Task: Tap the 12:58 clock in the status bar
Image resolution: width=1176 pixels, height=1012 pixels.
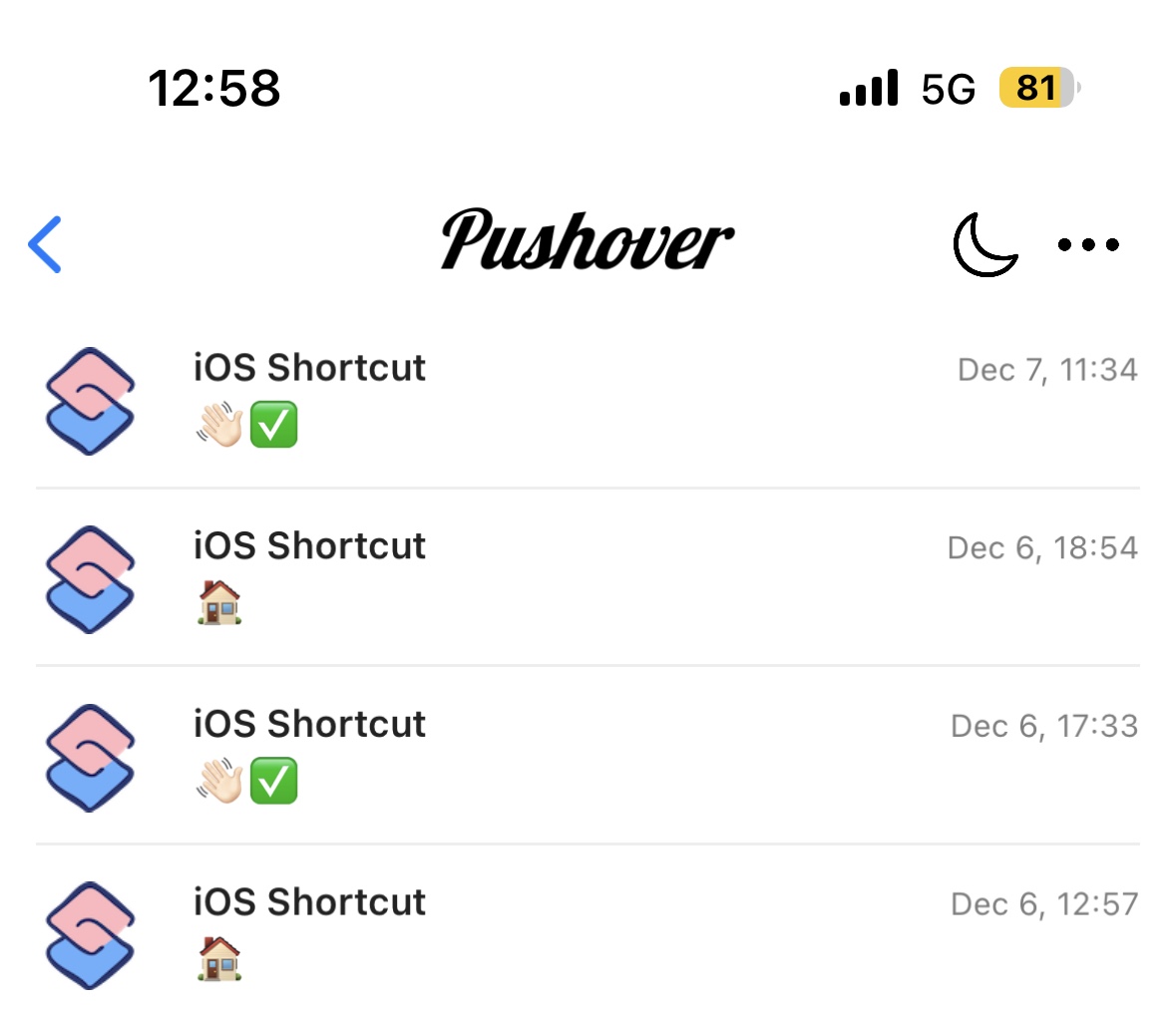Action: pyautogui.click(x=214, y=89)
